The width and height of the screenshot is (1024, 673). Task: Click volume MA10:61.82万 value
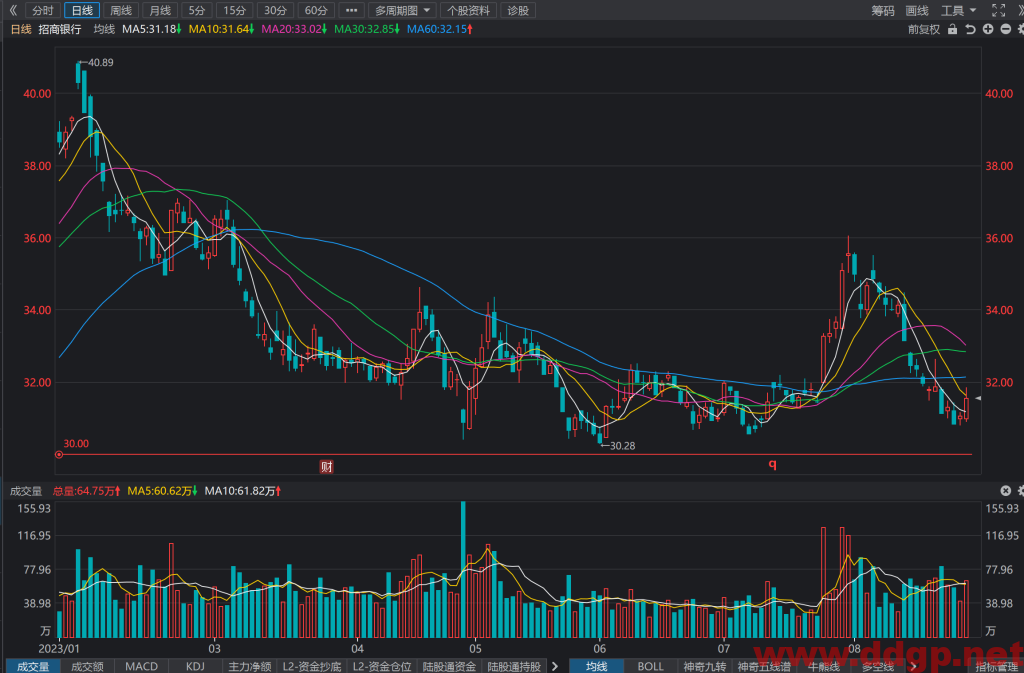[x=243, y=491]
